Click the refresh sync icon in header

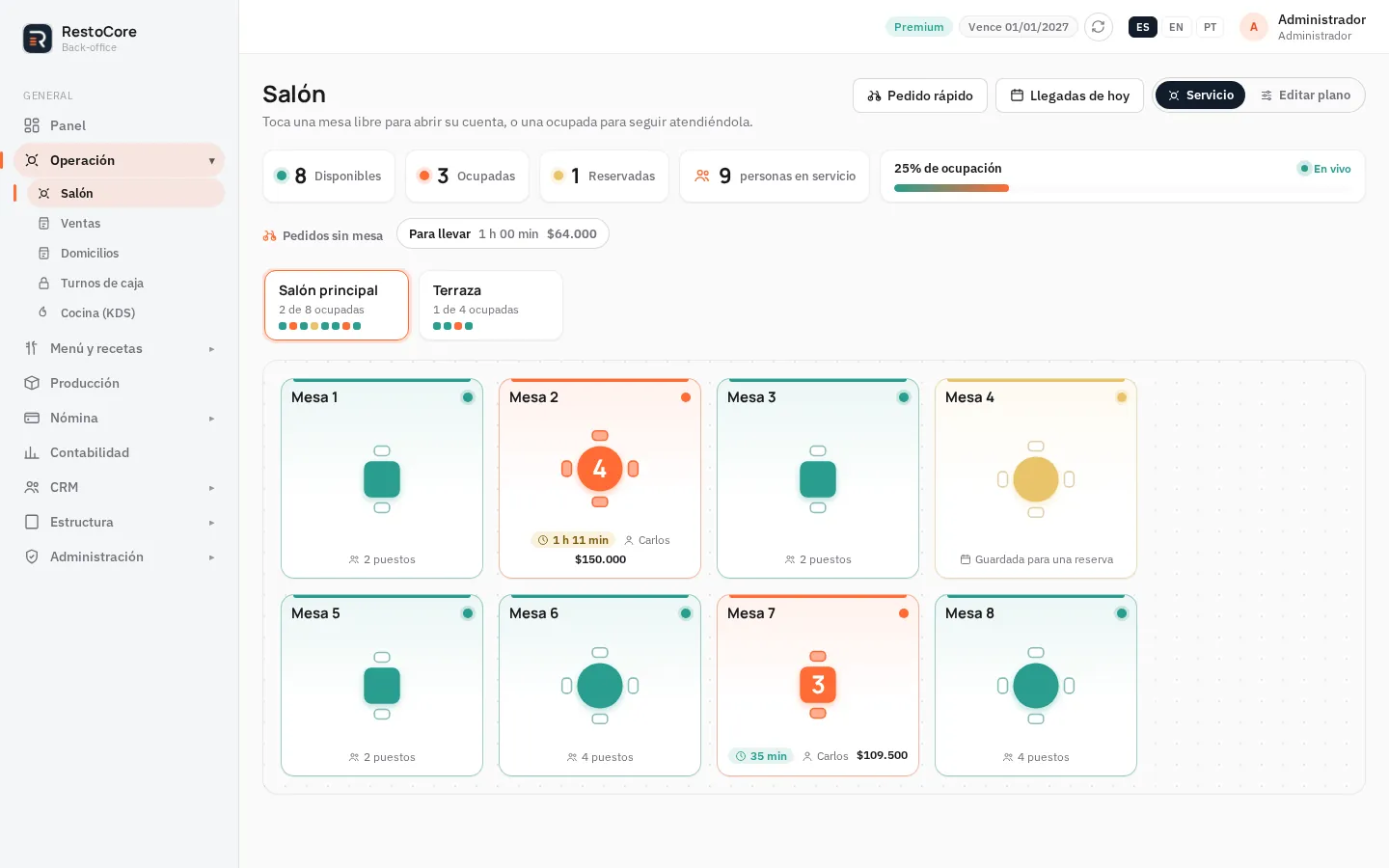[x=1098, y=27]
